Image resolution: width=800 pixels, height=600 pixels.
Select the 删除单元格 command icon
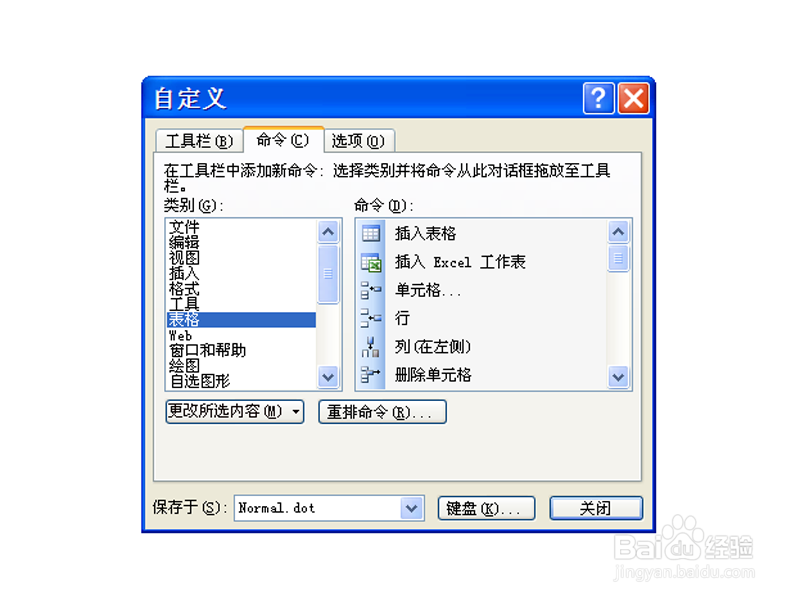coord(371,375)
